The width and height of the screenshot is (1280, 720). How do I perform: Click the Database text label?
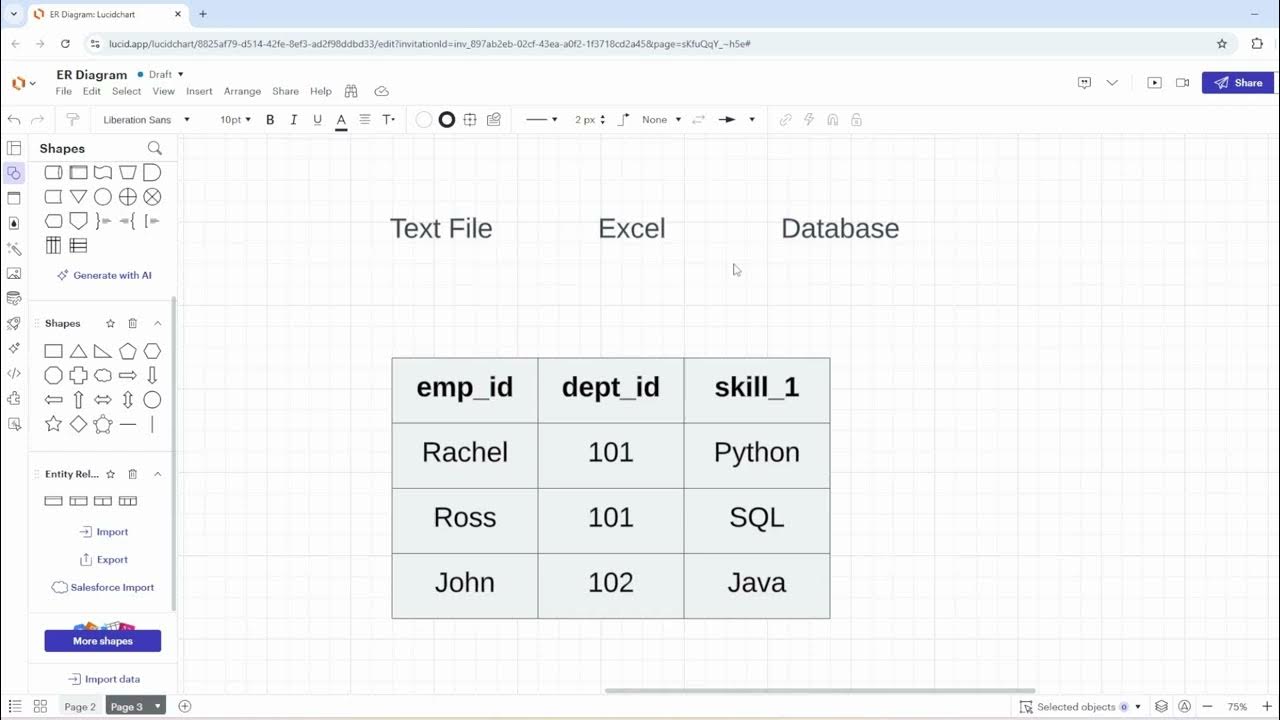pyautogui.click(x=840, y=228)
